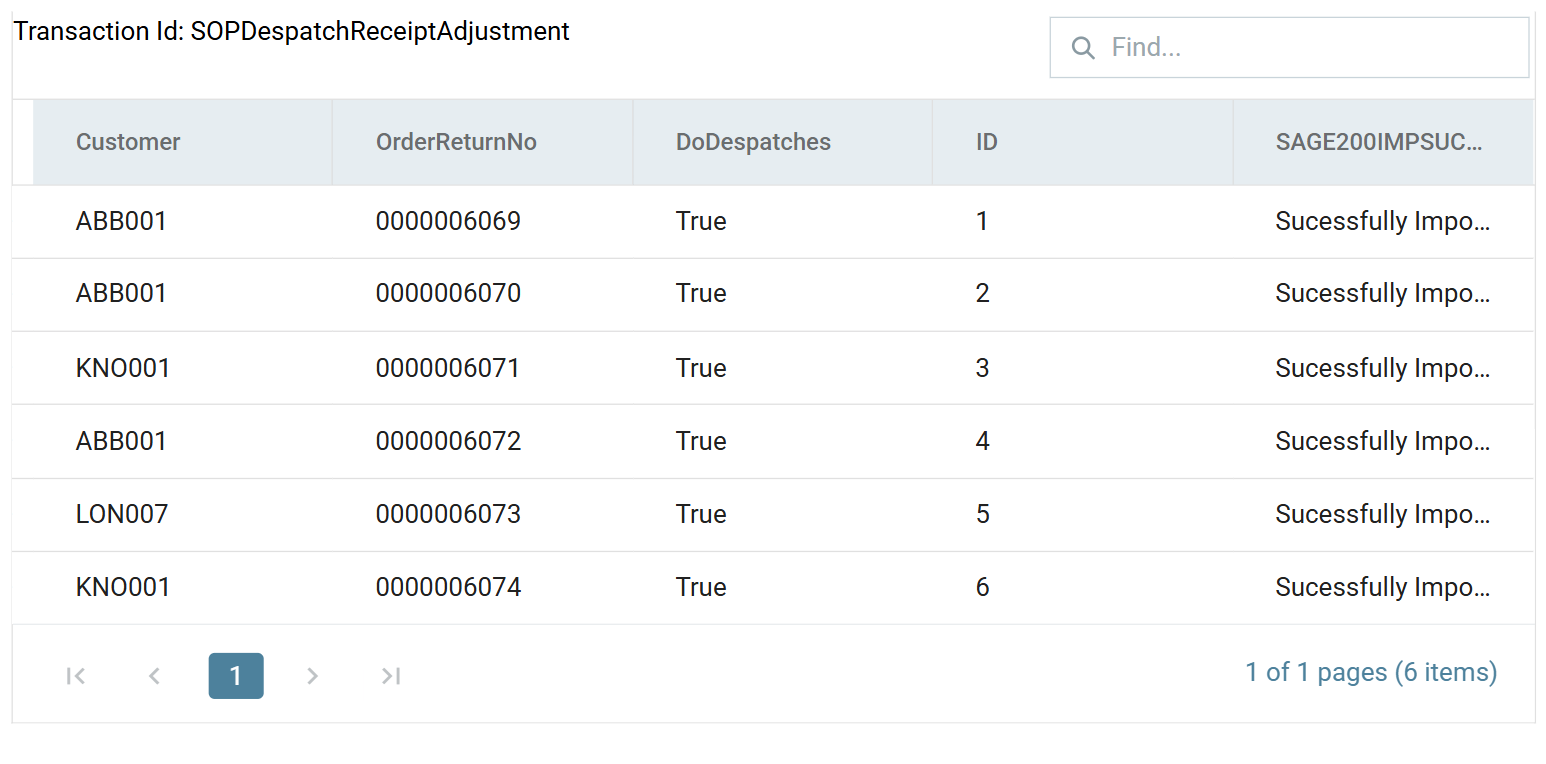
Task: Go to previous page arrow icon
Action: tap(154, 676)
